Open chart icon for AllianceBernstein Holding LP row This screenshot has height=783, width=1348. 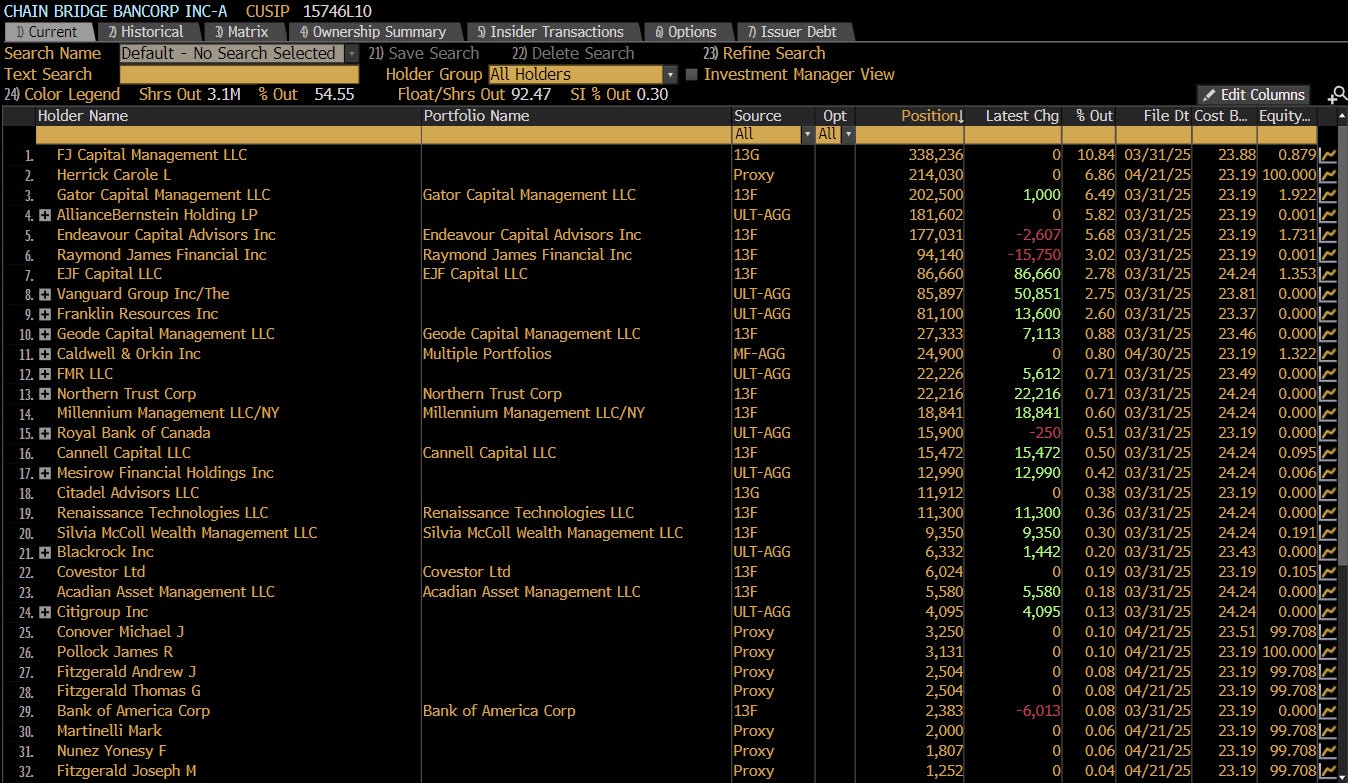(1328, 215)
